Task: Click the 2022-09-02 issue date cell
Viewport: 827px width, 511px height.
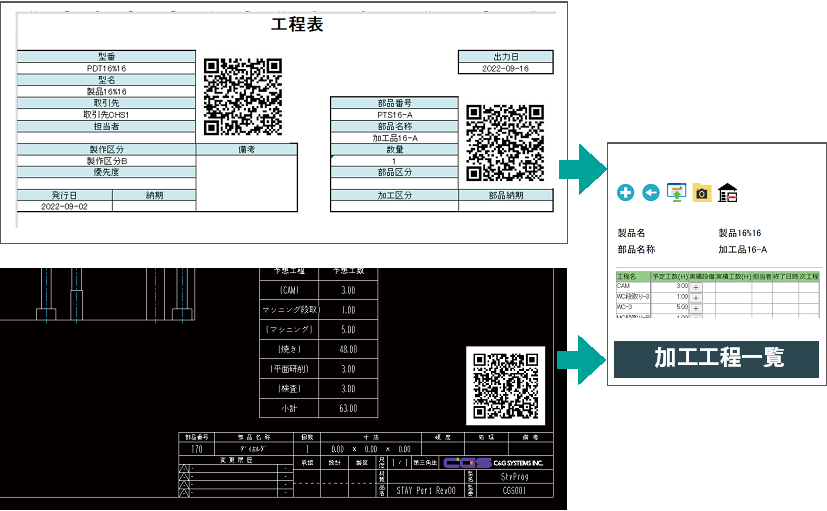Action: pyautogui.click(x=64, y=207)
